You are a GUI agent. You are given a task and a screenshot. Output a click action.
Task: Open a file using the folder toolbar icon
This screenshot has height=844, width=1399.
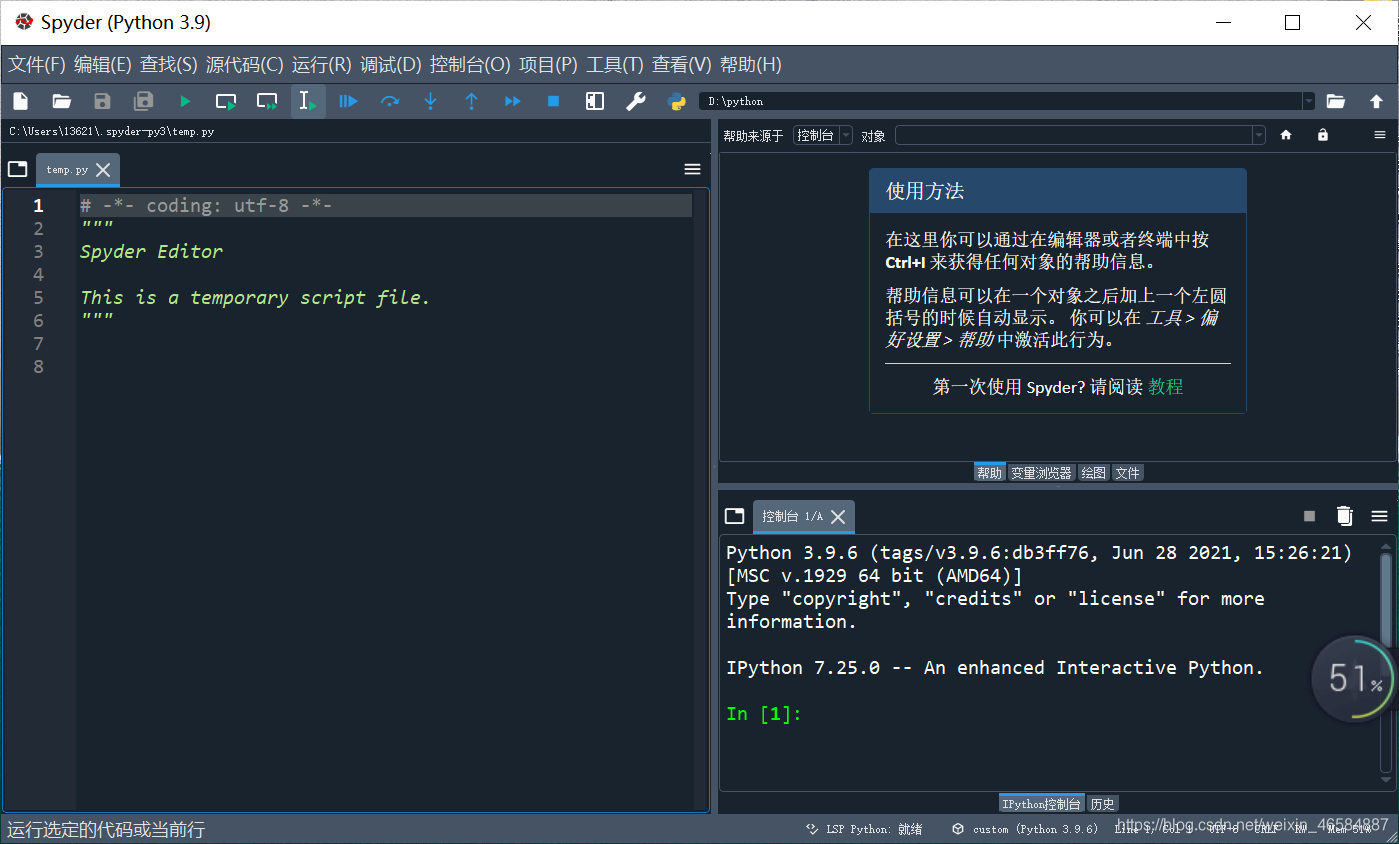(62, 101)
